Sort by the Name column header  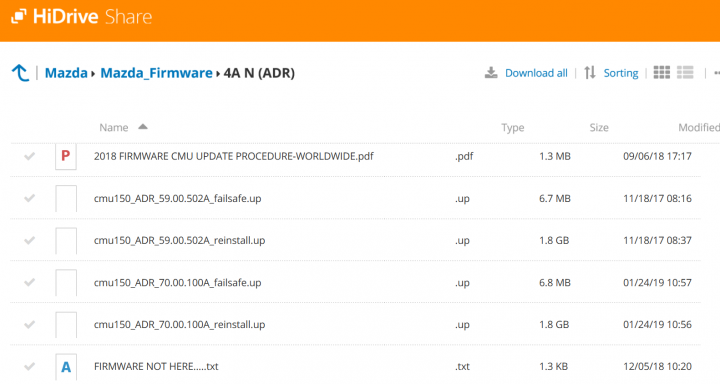113,128
